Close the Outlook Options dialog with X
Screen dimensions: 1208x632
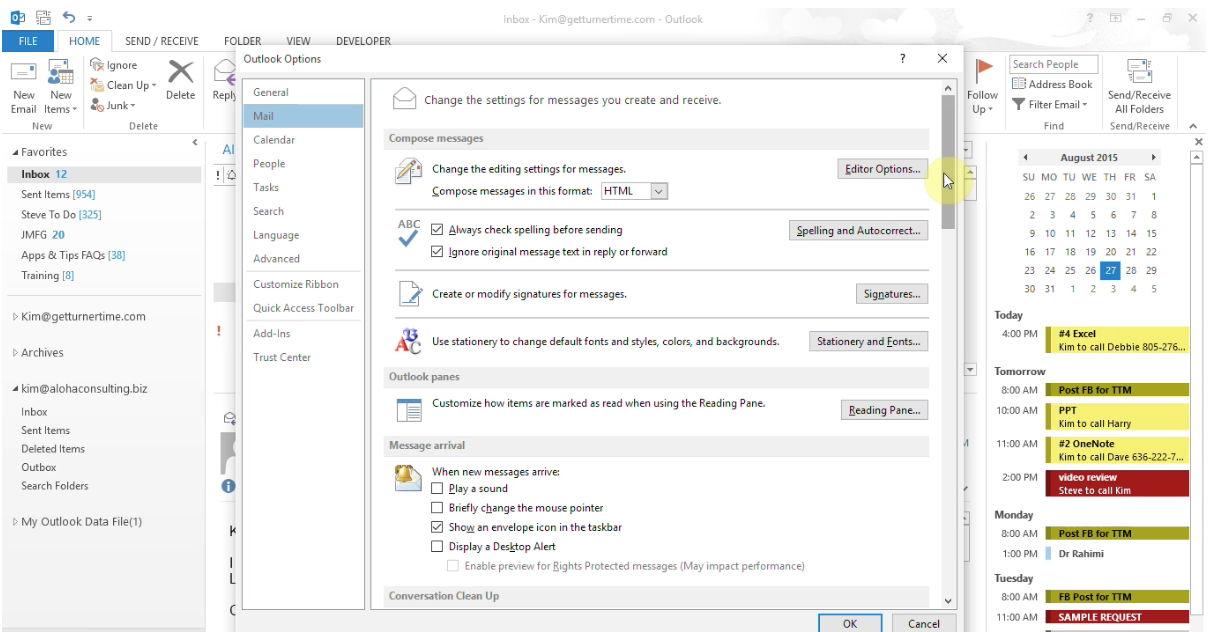(942, 59)
